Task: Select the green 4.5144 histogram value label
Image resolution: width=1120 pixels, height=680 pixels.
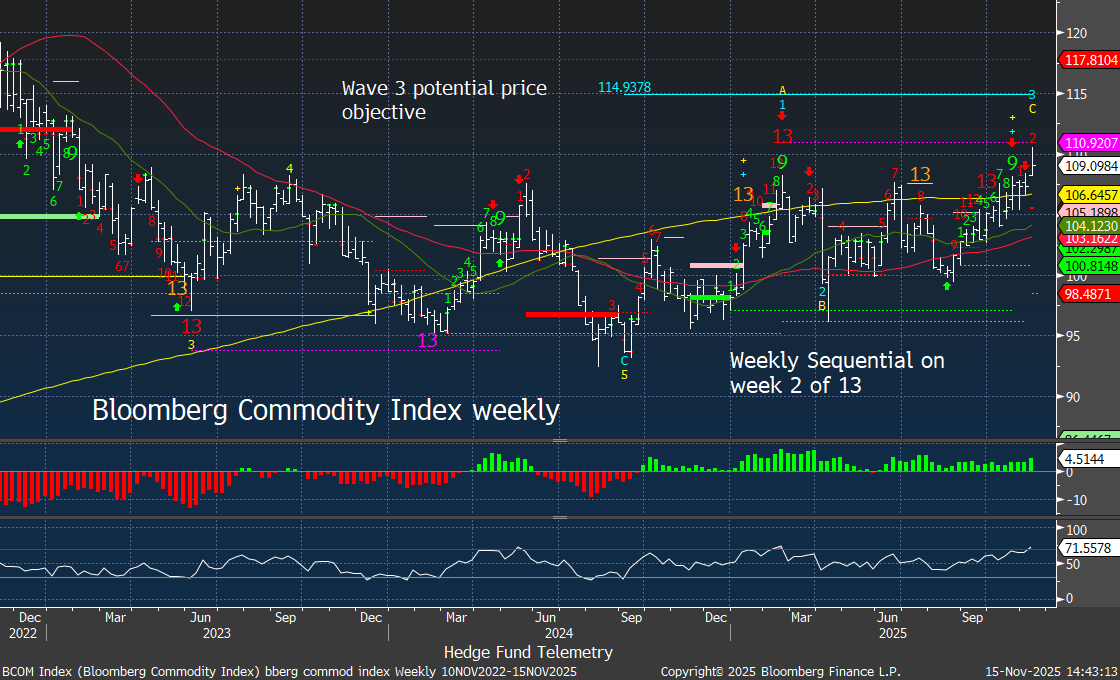Action: [x=1083, y=461]
